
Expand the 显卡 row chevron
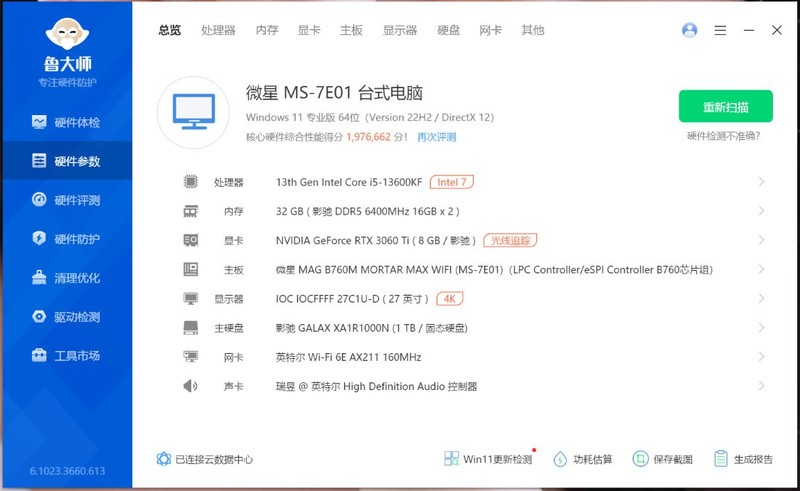pos(761,239)
